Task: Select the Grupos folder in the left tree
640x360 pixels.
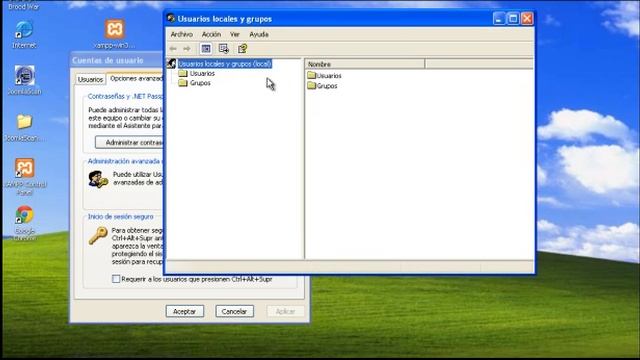Action: pyautogui.click(x=200, y=83)
